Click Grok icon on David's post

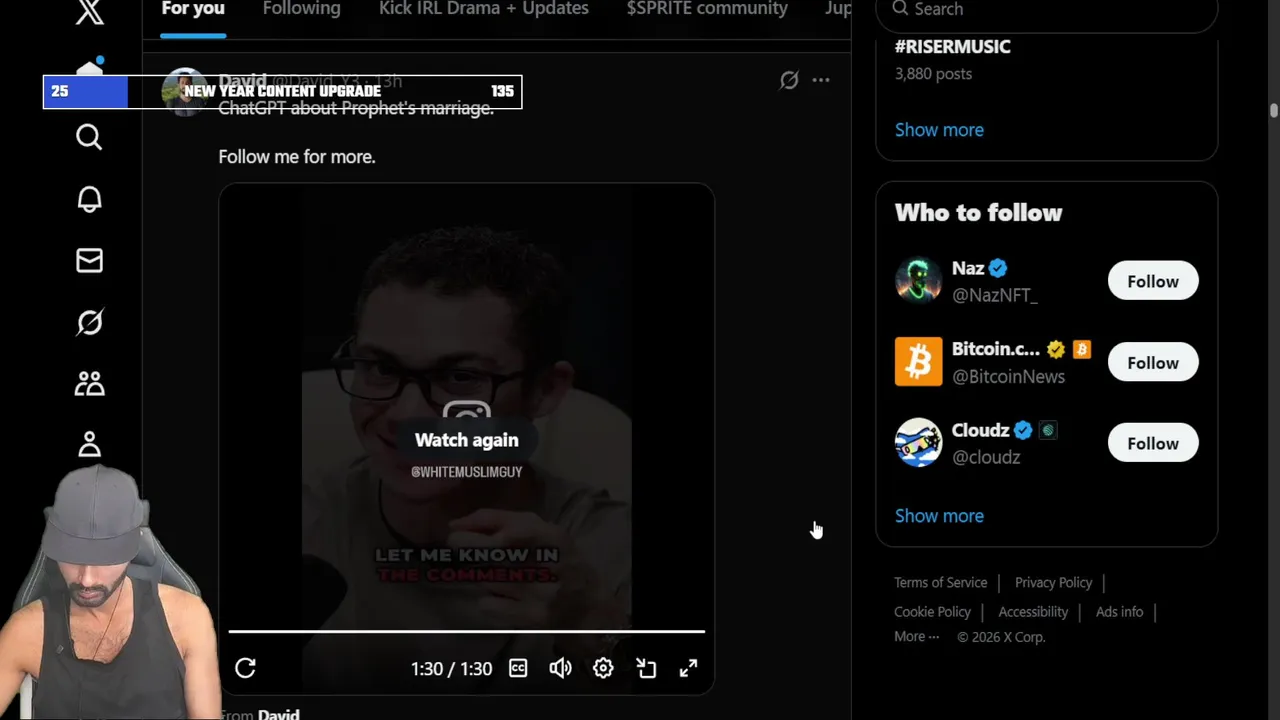click(x=789, y=80)
